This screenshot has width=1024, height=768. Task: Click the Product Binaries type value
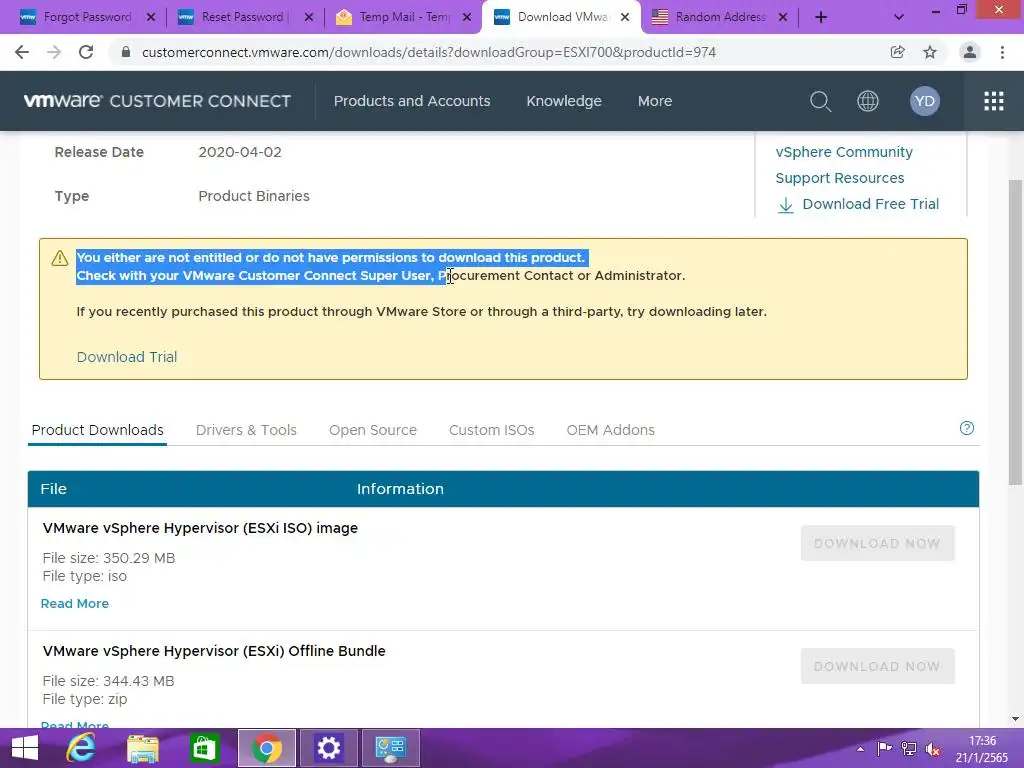coord(253,196)
